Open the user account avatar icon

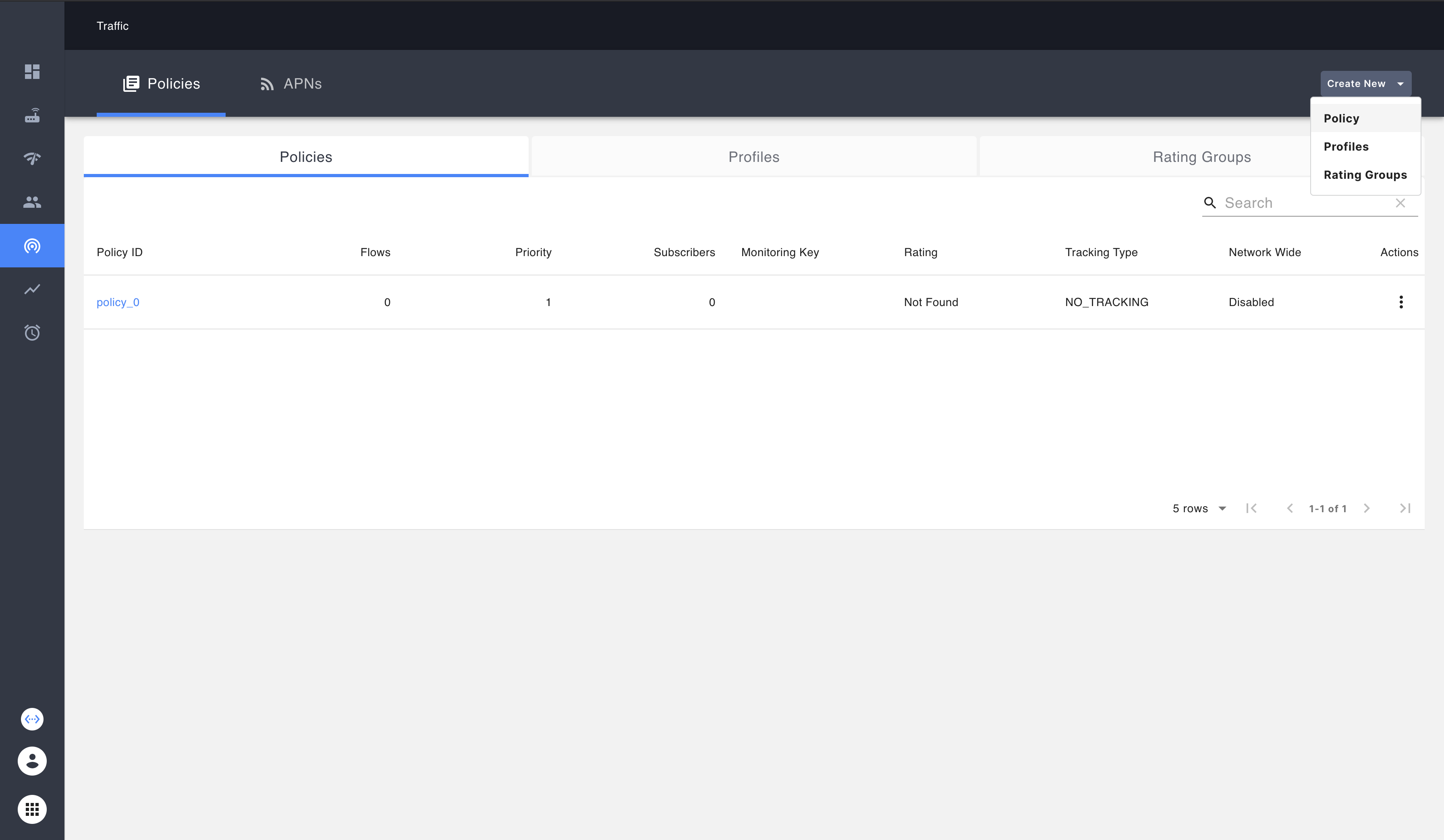[x=32, y=761]
